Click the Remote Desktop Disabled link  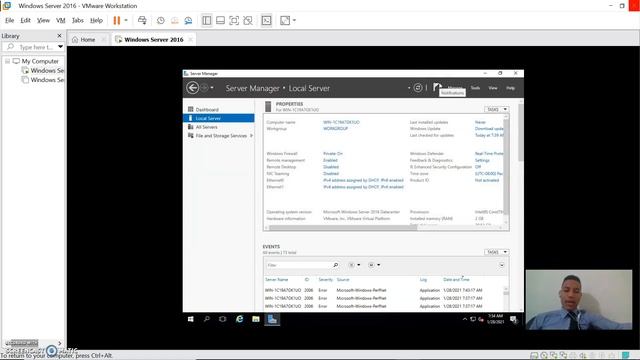click(331, 167)
